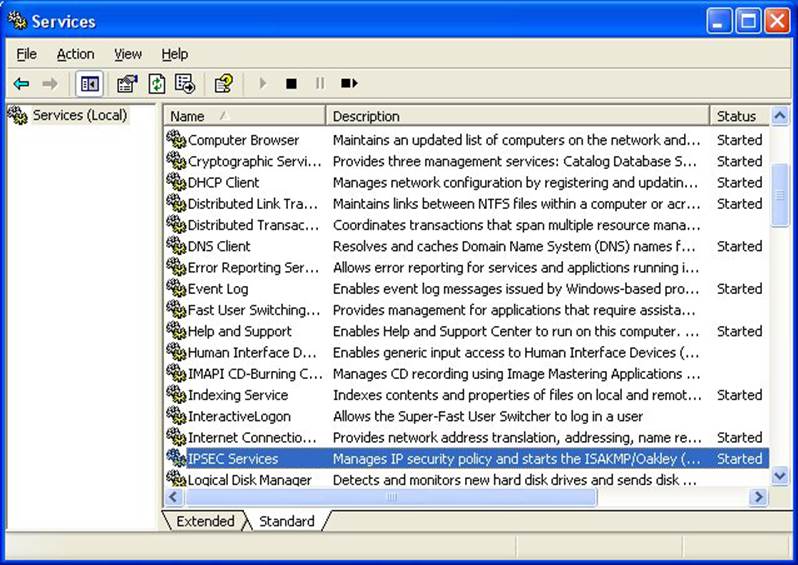Viewport: 798px width, 565px height.
Task: Sort by the Description column header
Action: coord(517,116)
